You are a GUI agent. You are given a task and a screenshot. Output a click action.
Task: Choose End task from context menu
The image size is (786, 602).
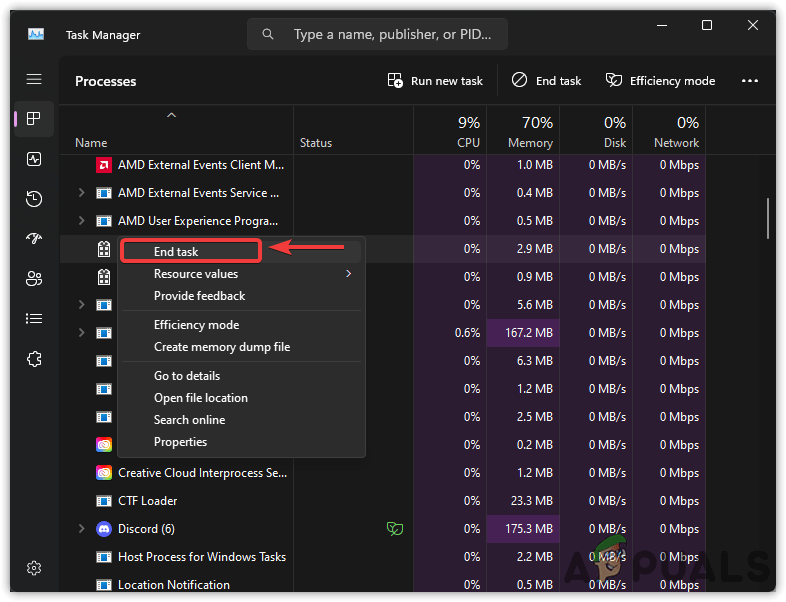[x=241, y=251]
